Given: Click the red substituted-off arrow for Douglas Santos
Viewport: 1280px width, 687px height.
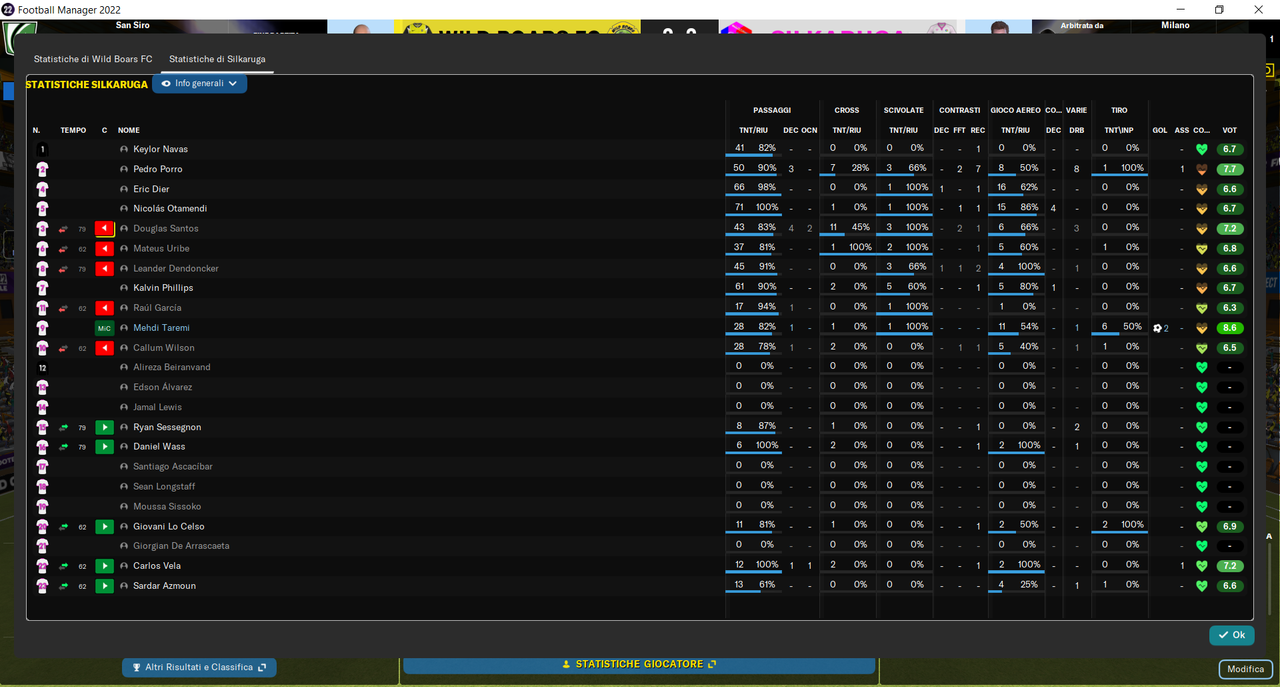Looking at the screenshot, I should (104, 229).
